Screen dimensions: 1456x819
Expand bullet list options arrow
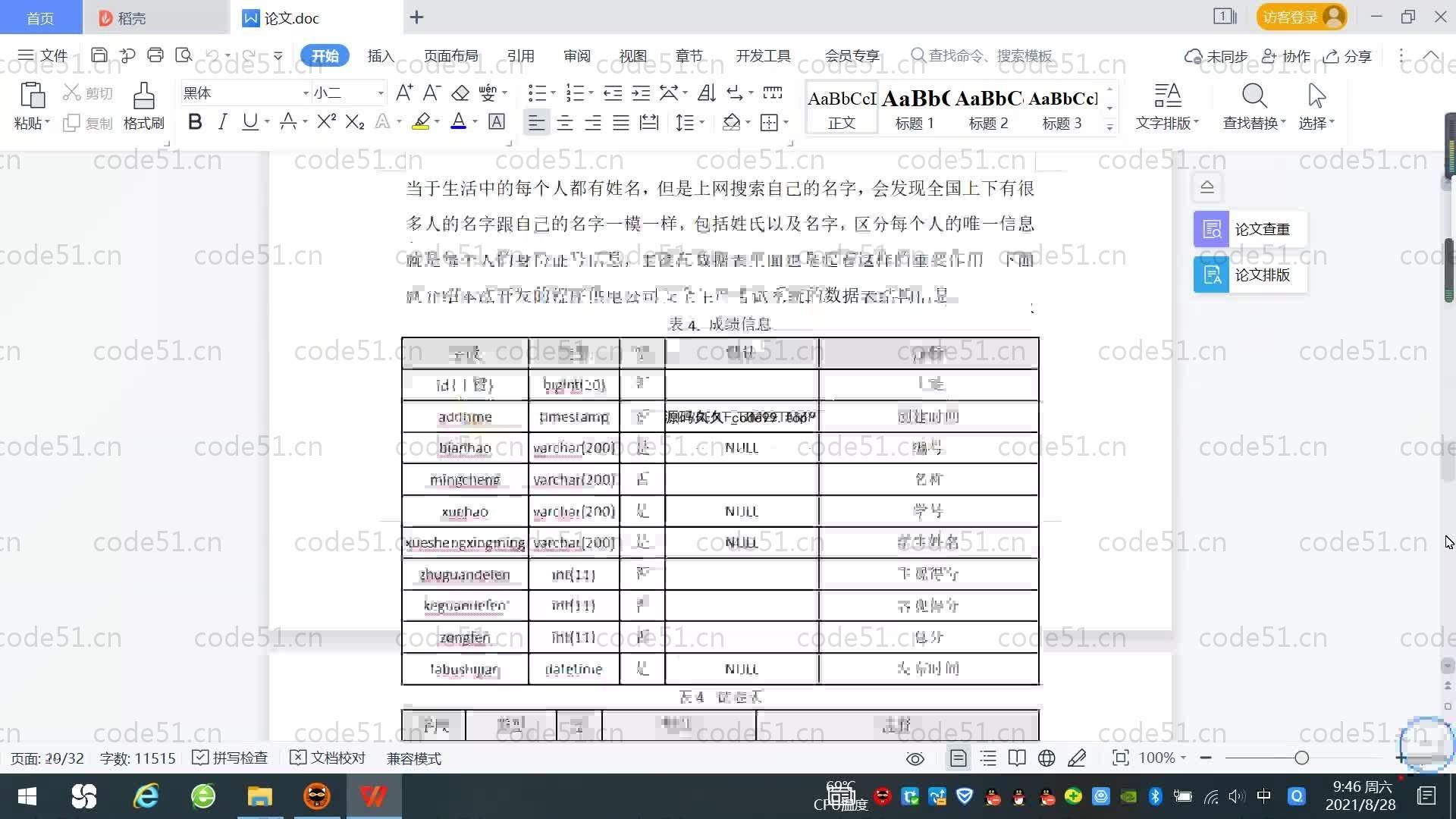pos(553,93)
